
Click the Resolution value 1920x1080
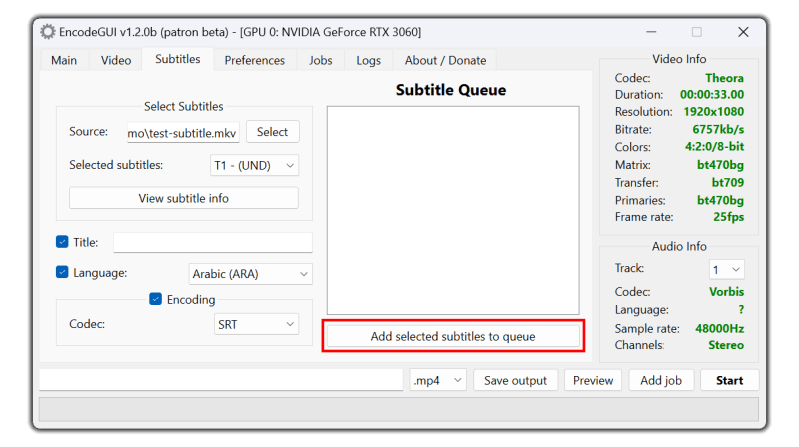click(713, 112)
